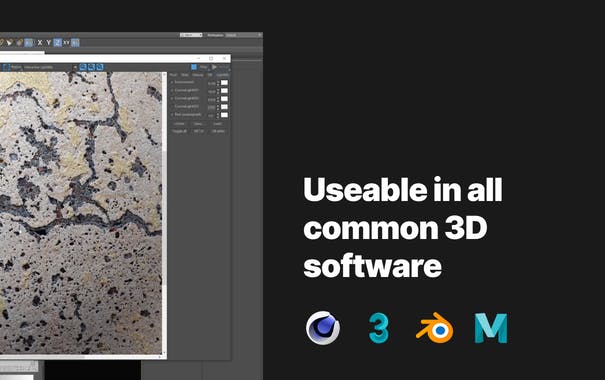Open the CoronaLight003 color swatch
This screenshot has width=605, height=380.
[x=224, y=107]
